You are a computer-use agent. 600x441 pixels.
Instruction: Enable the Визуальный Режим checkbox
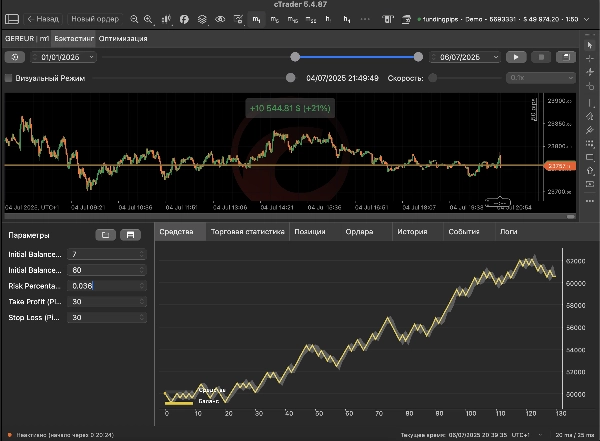tap(9, 77)
